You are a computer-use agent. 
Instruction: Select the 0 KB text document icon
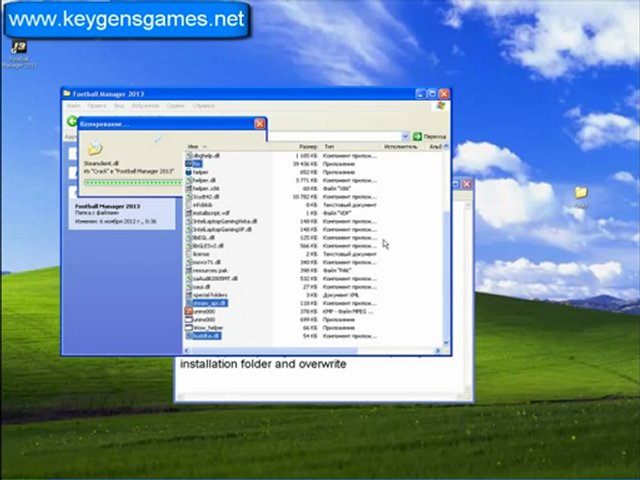point(189,205)
